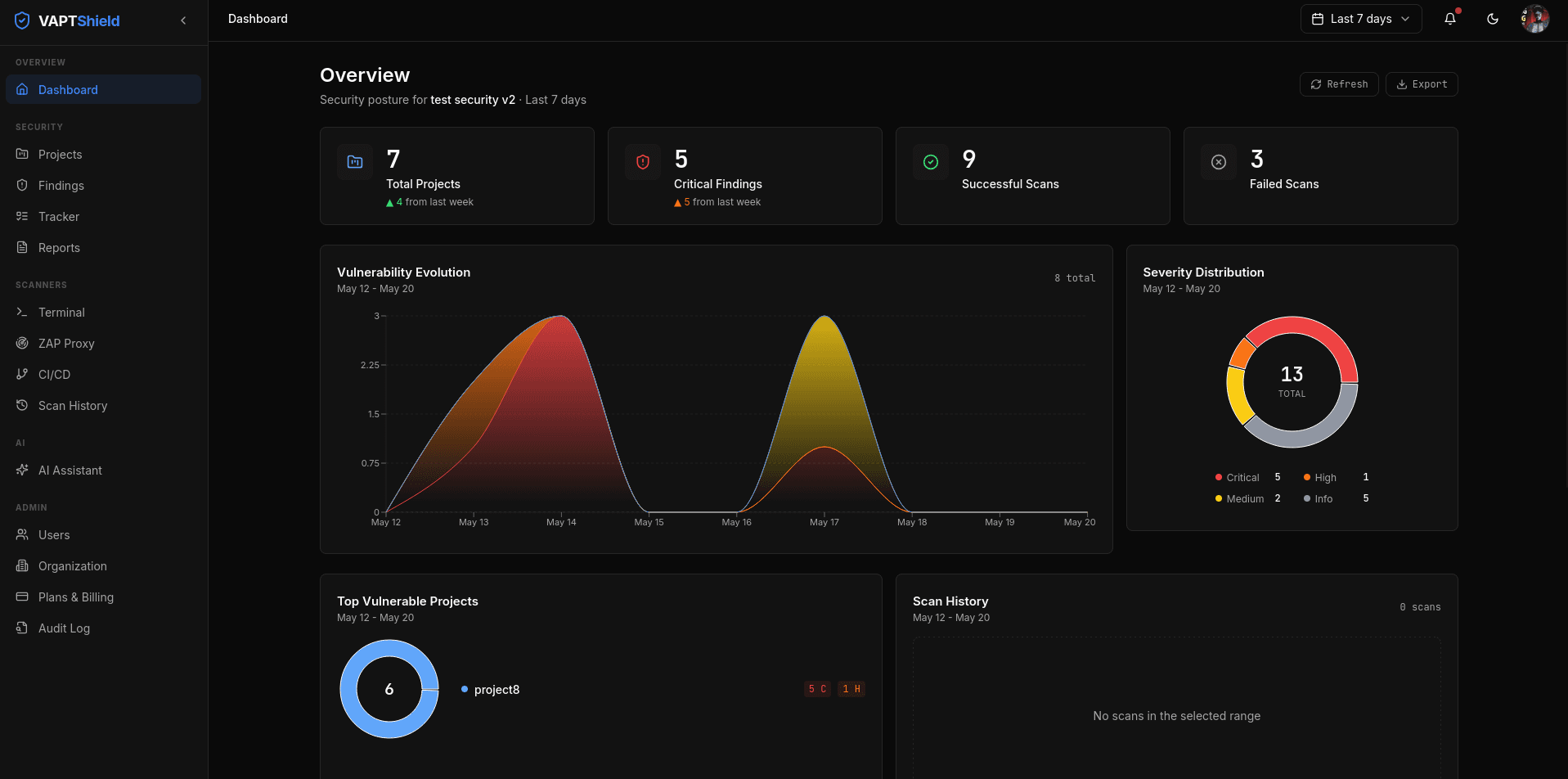
Task: Open Organization settings link
Action: [103, 565]
